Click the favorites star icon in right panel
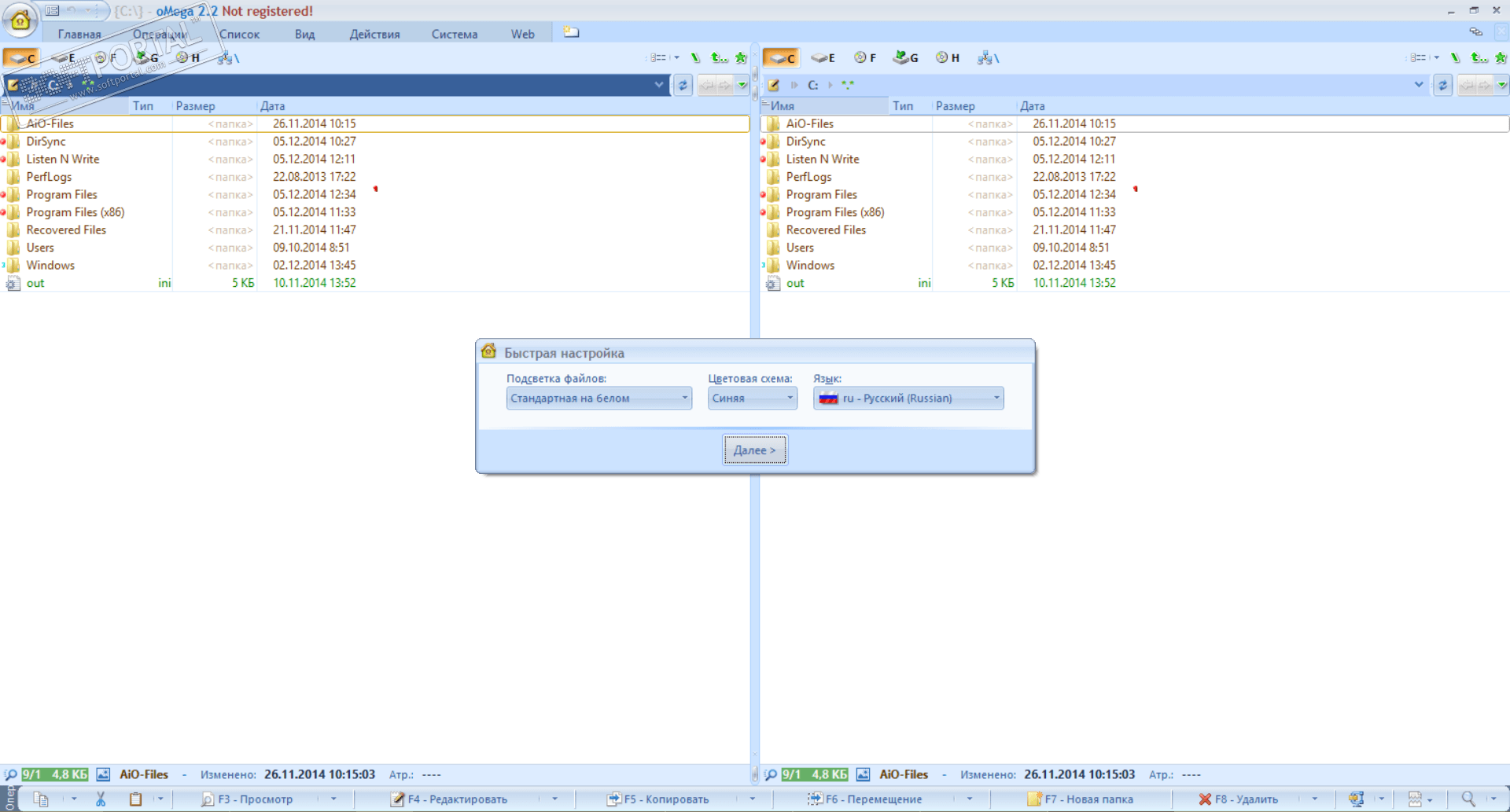Screen dimensions: 1510x812 coord(1501,57)
